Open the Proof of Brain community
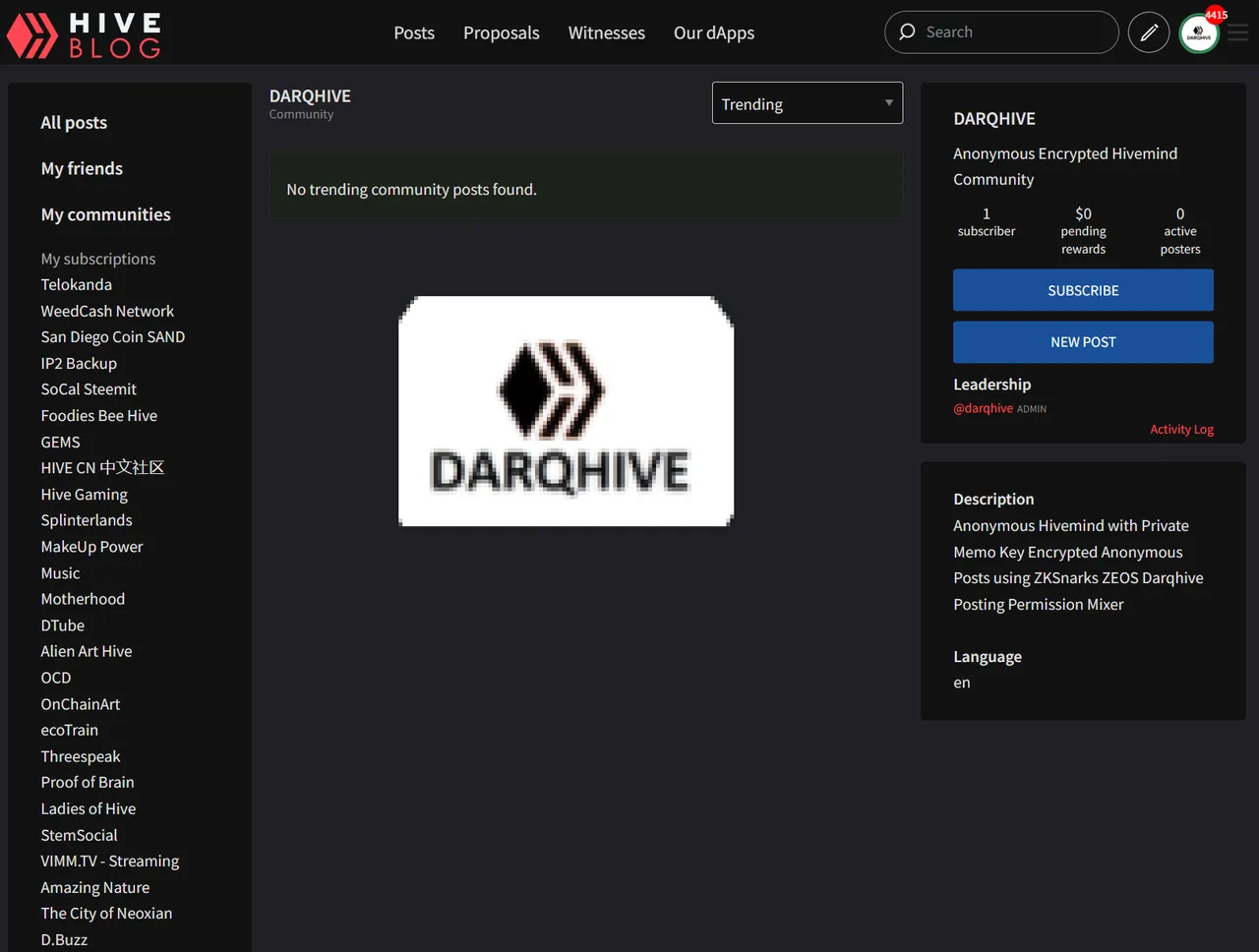This screenshot has width=1259, height=952. (x=87, y=782)
